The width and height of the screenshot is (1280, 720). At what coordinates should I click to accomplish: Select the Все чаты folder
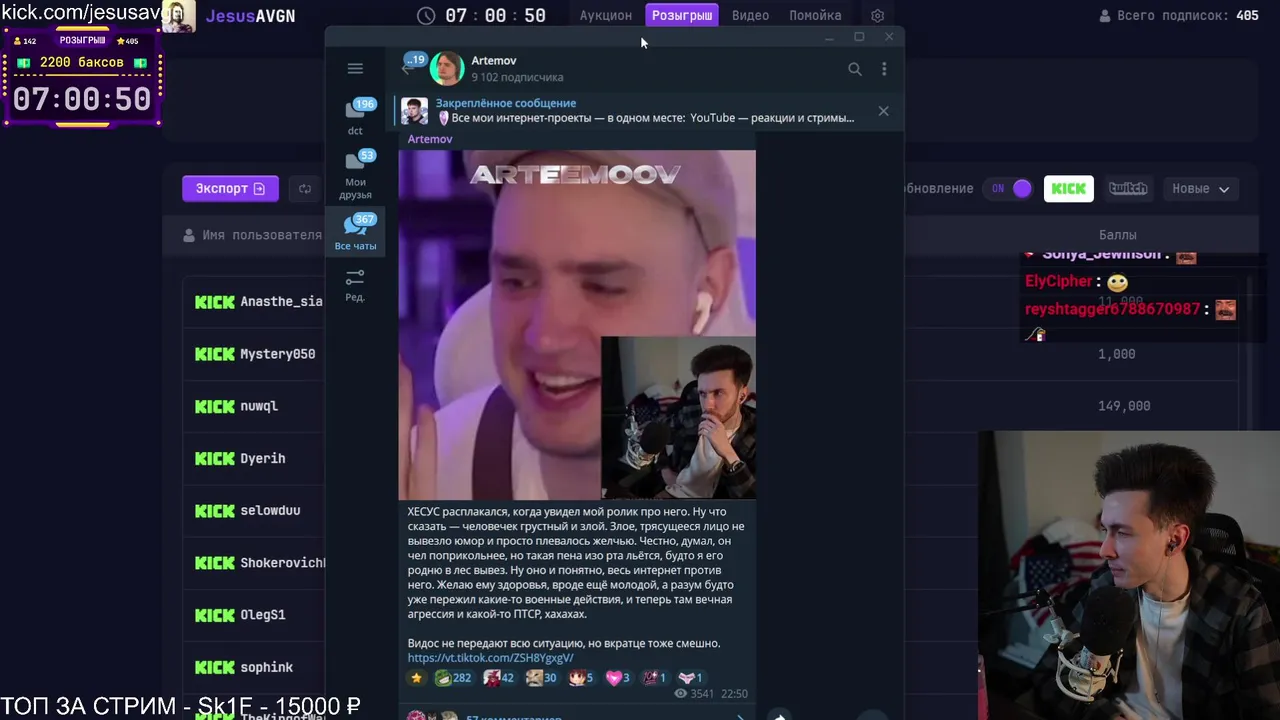click(355, 233)
